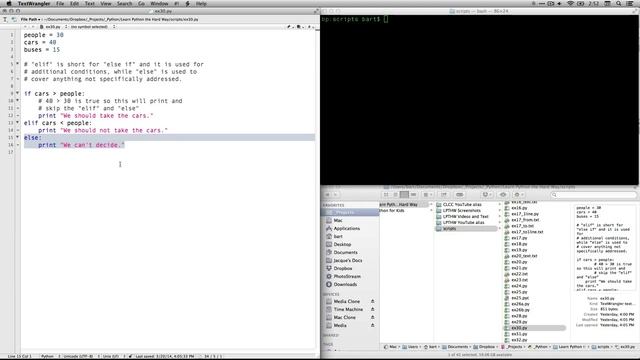Click the Wi-Fi status icon
Viewport: 640px width, 360px height.
click(x=570, y=4)
